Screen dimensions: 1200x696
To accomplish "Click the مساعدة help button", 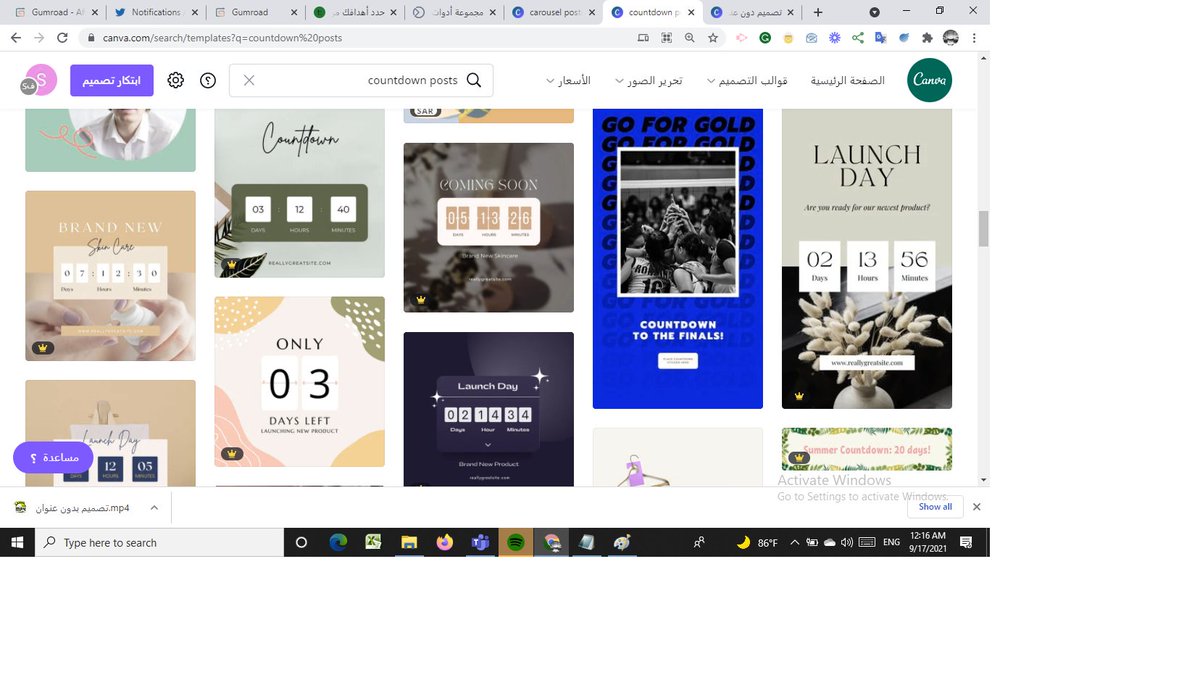I will point(53,457).
